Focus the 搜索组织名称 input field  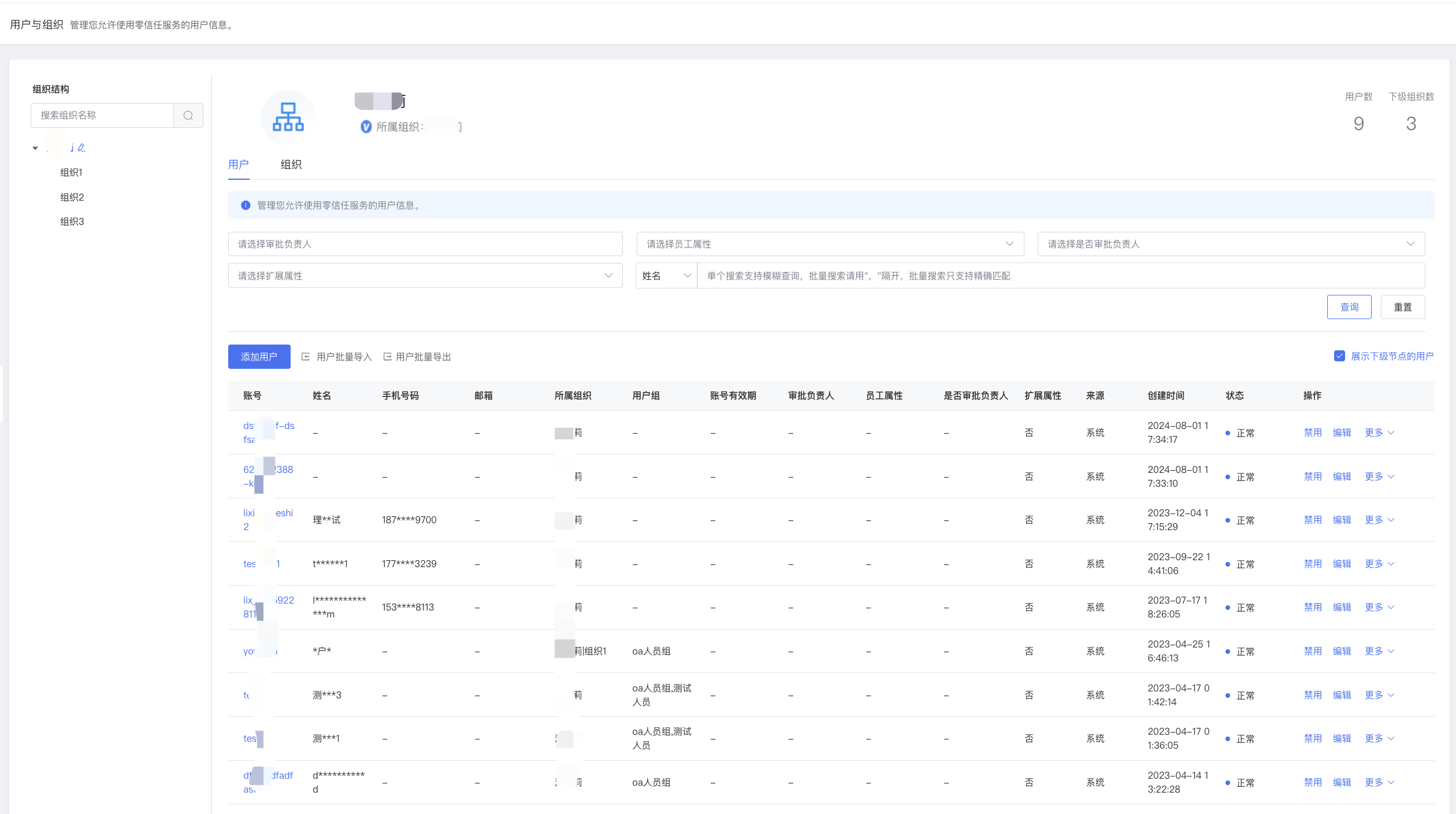tap(102, 115)
